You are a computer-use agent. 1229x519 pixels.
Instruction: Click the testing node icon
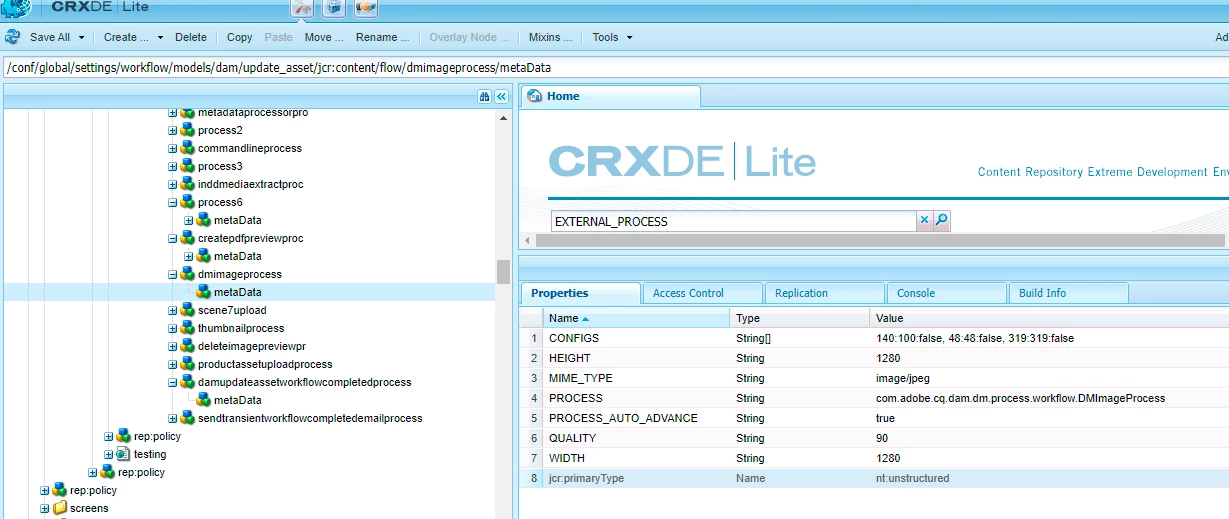(123, 454)
